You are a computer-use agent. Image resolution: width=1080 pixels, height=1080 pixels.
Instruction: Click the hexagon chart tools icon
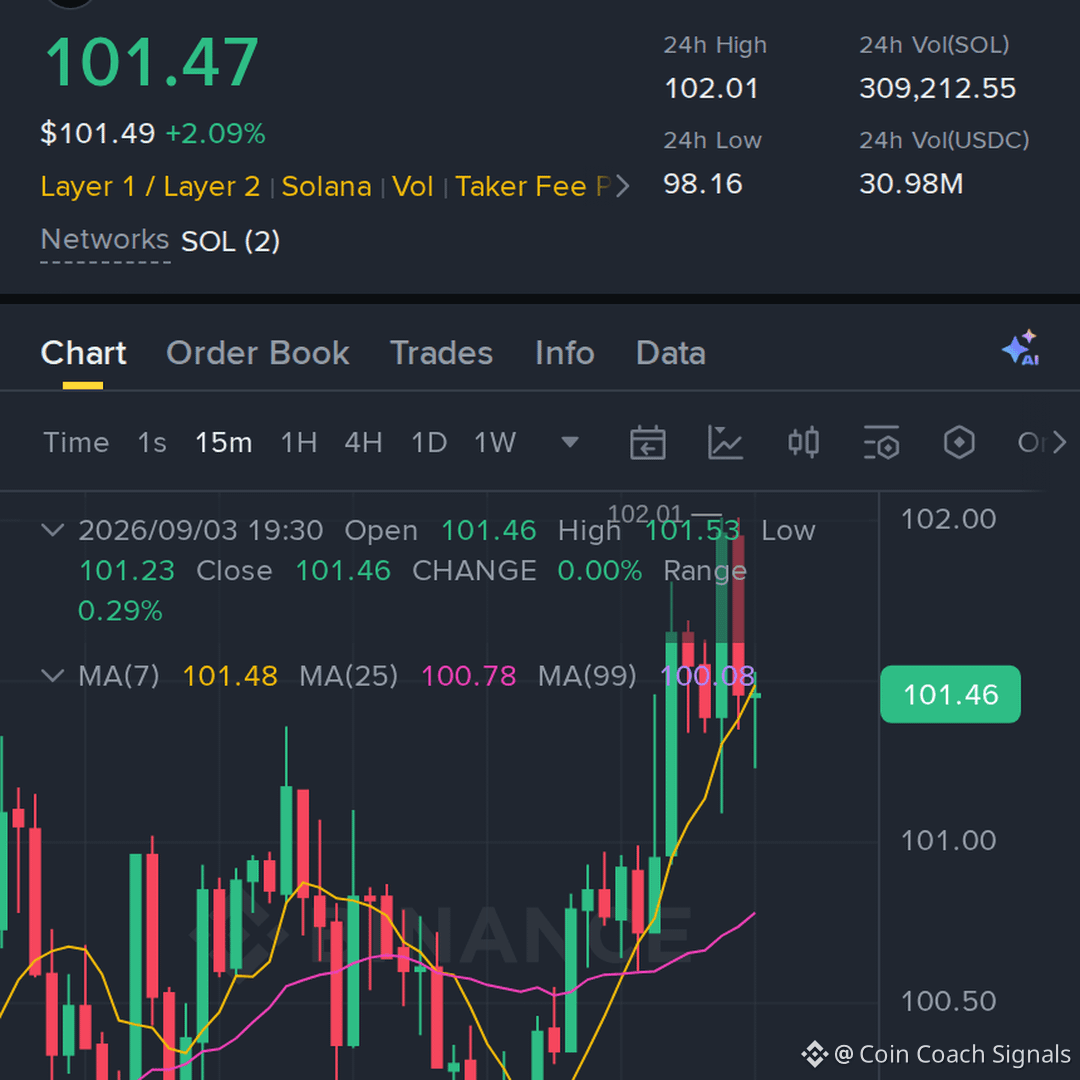959,442
